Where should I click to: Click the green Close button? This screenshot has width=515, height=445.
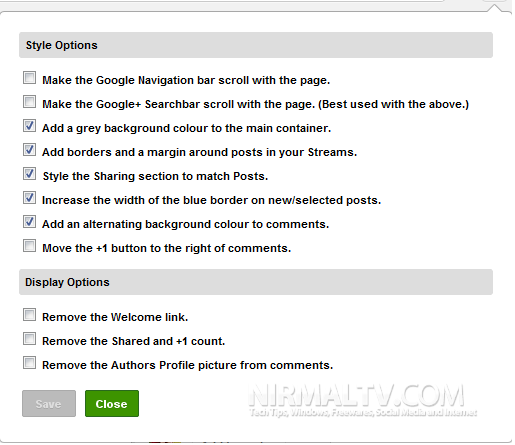[x=112, y=404]
